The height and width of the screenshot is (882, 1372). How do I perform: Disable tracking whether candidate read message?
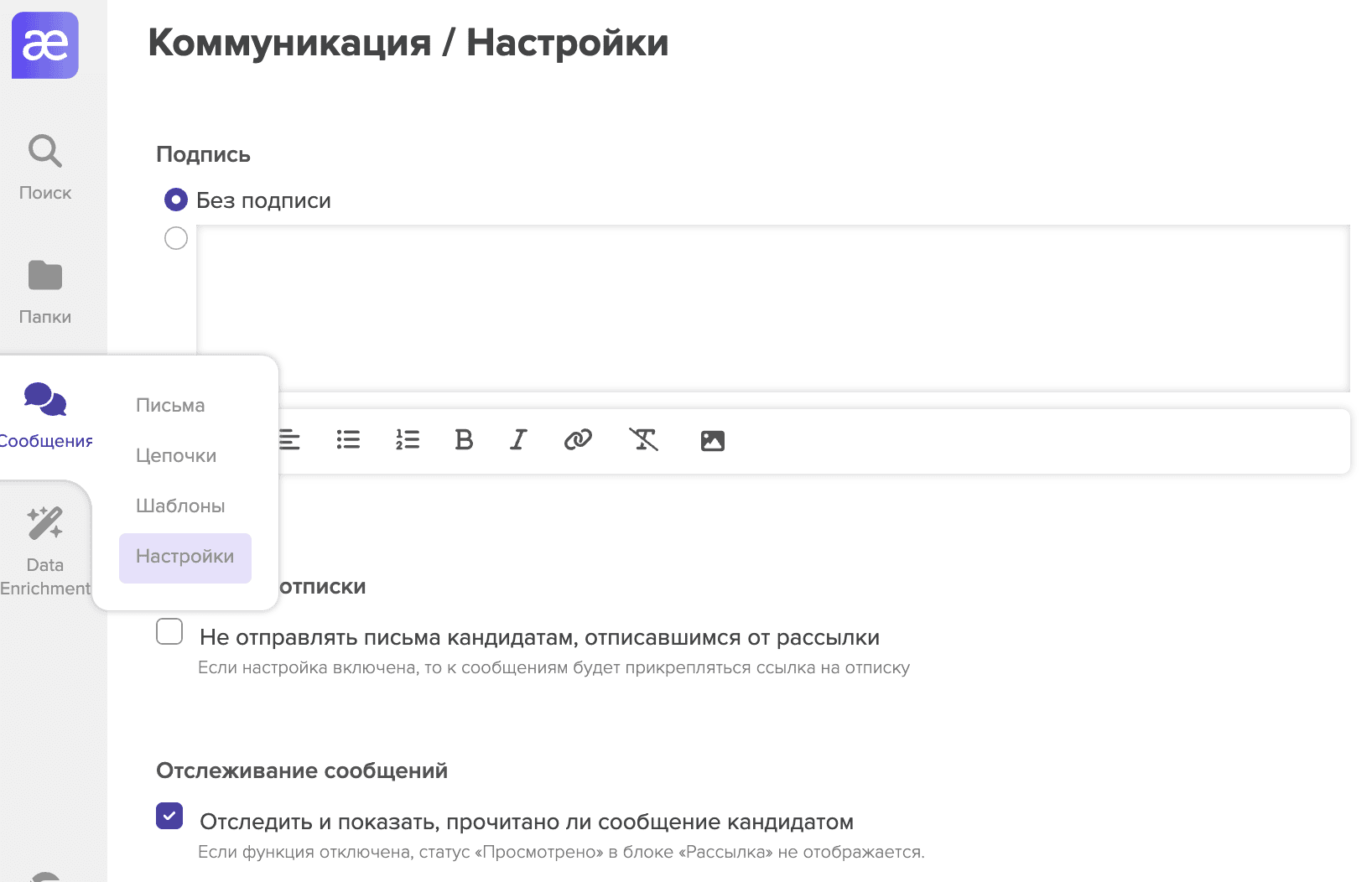[169, 816]
